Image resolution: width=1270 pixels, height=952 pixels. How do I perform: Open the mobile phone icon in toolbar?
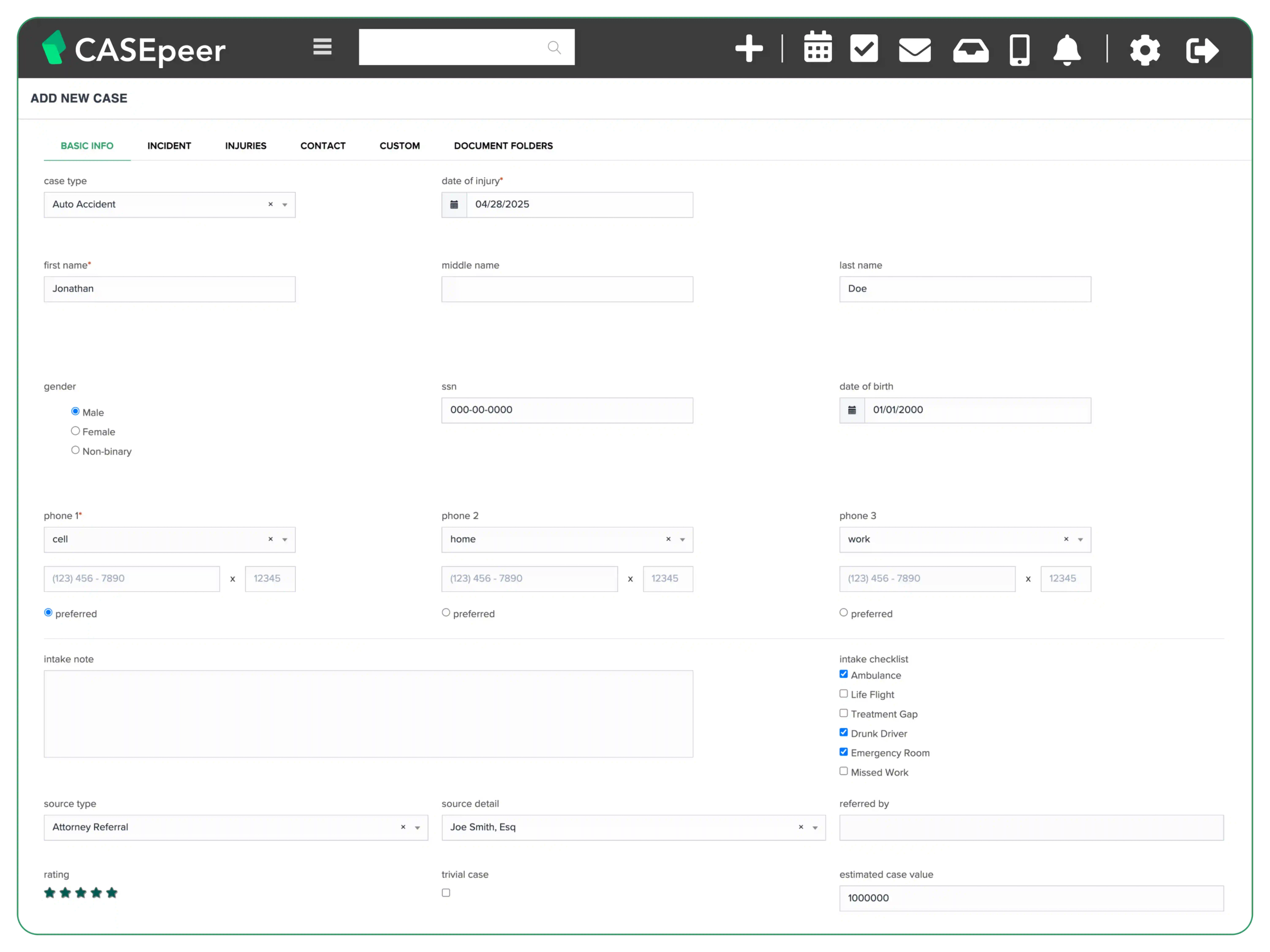click(1020, 49)
